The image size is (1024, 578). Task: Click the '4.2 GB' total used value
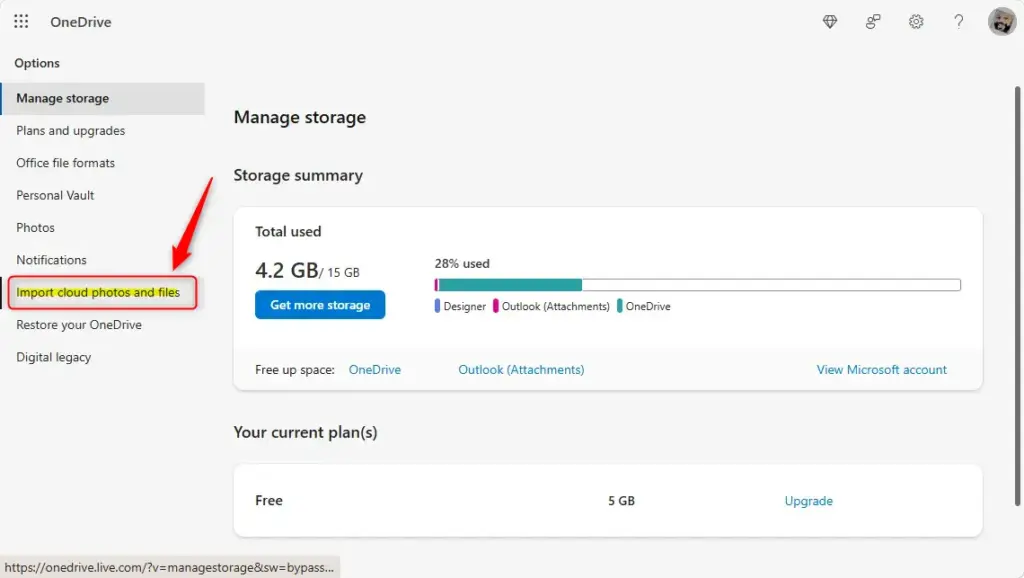(x=286, y=270)
